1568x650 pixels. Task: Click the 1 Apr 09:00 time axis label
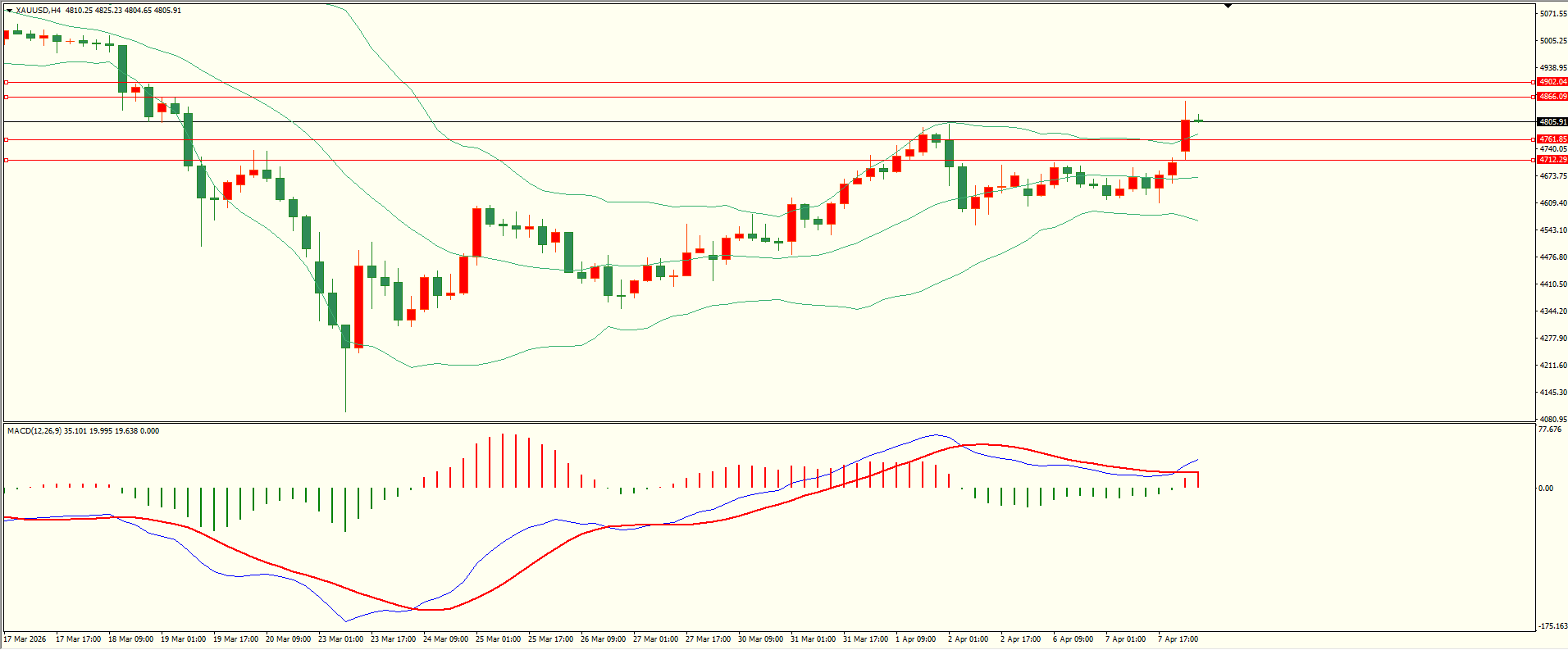(915, 639)
